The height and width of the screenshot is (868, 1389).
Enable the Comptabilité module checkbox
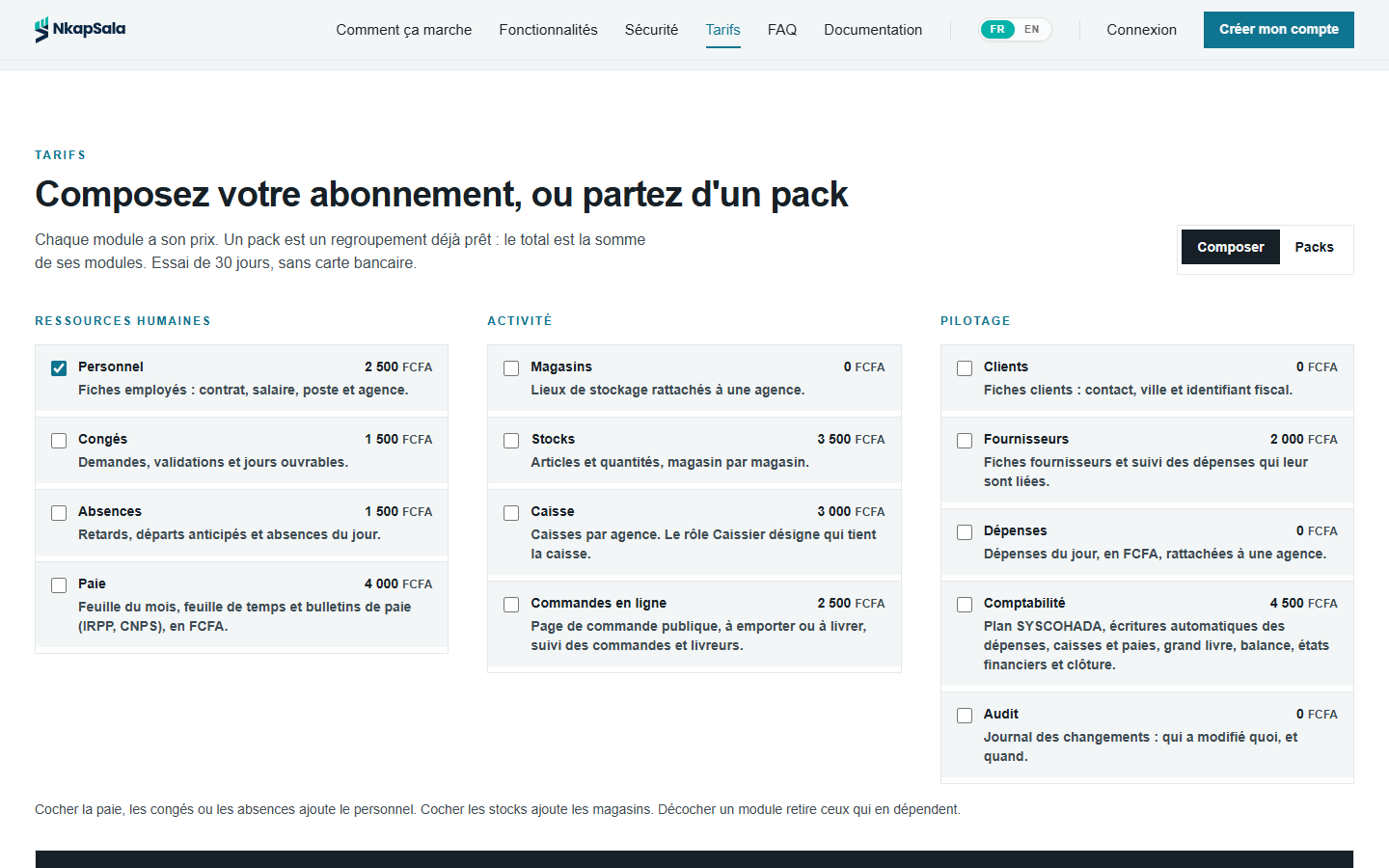coord(965,605)
